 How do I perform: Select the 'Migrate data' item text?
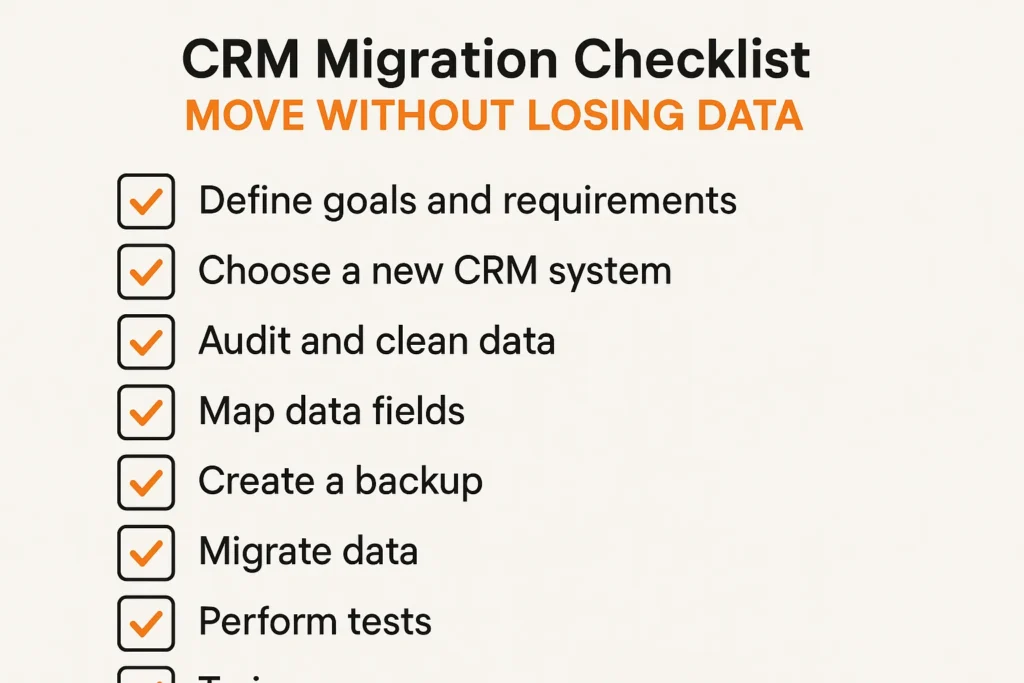308,551
